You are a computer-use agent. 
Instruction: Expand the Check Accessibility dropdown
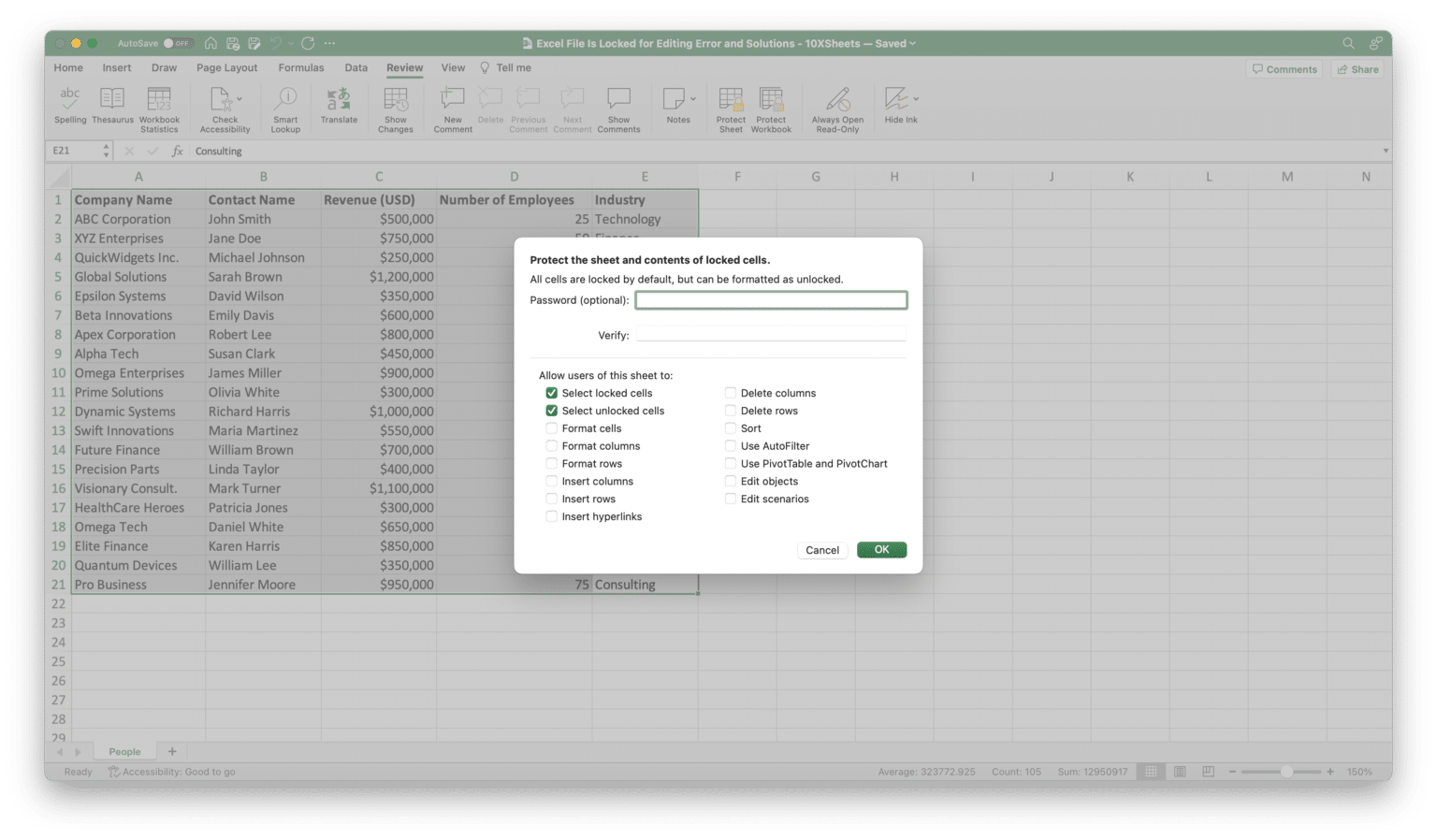[x=241, y=101]
